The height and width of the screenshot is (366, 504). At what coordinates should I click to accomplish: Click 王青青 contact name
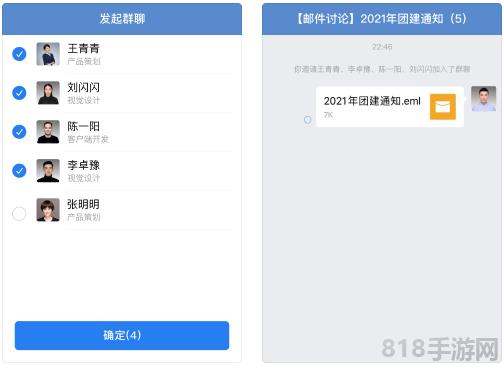[83, 48]
